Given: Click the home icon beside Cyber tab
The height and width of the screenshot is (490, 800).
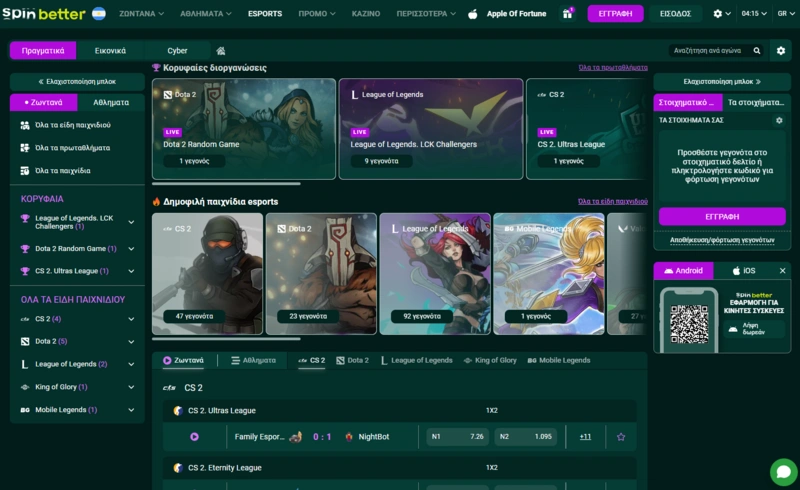Looking at the screenshot, I should click(220, 51).
